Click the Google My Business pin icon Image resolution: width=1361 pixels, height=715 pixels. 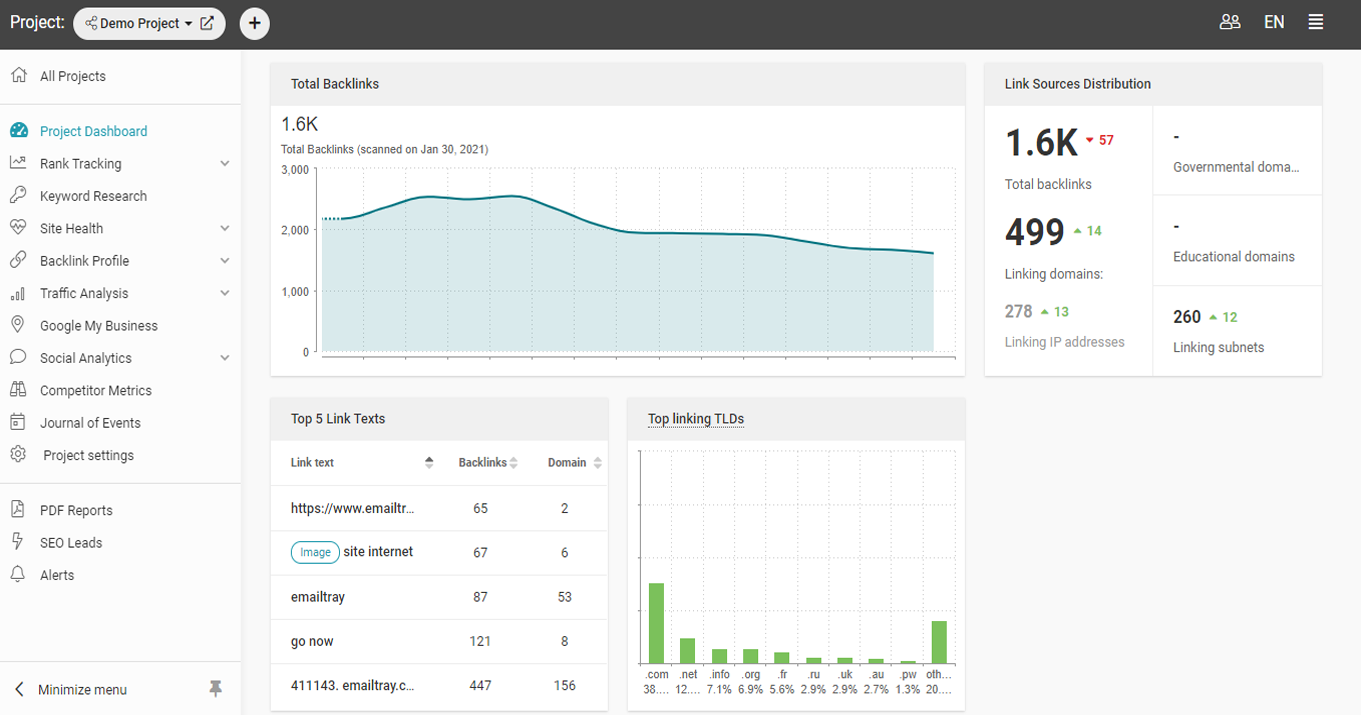[x=18, y=325]
